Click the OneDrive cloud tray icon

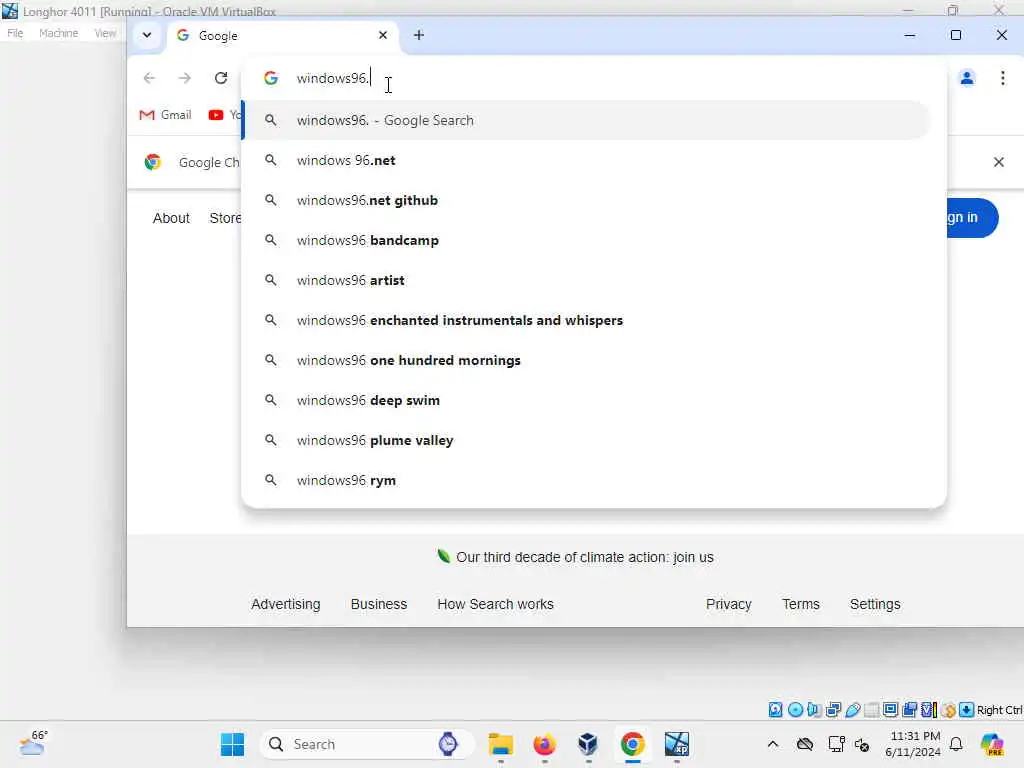coord(805,744)
